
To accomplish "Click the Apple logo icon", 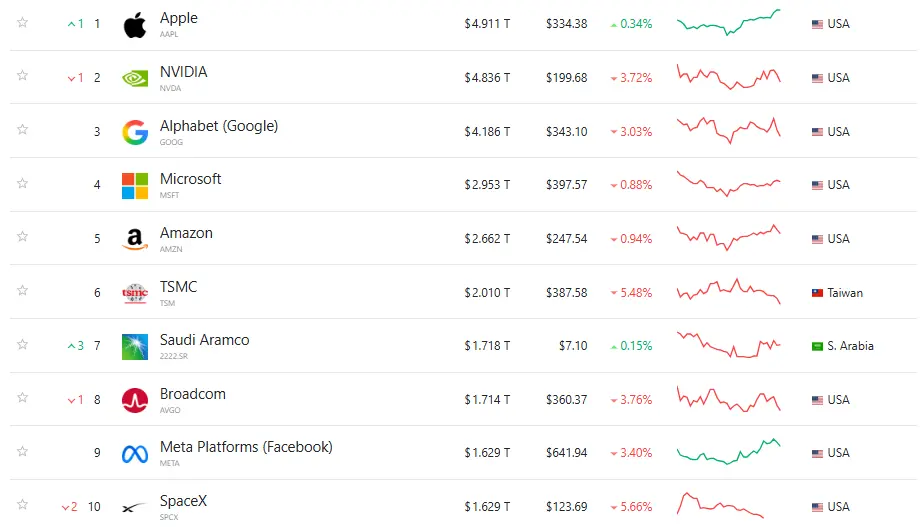I will coord(135,25).
